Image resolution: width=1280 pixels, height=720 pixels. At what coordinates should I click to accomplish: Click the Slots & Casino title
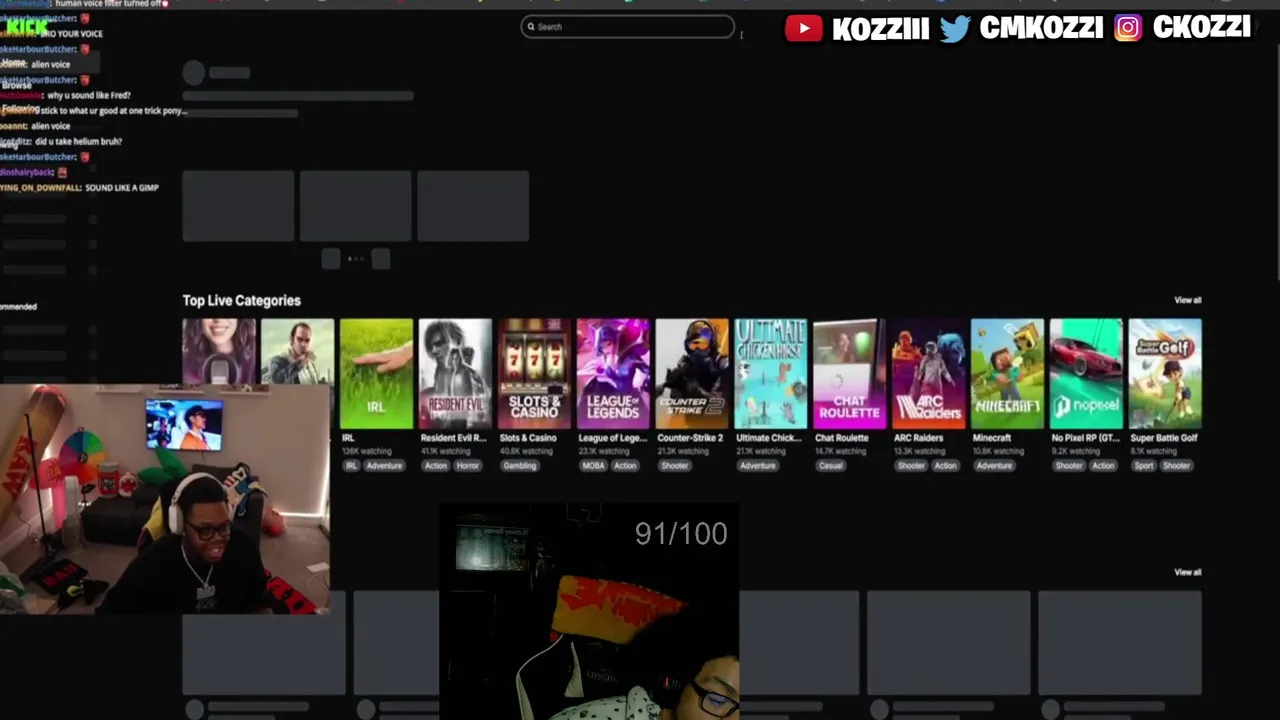[528, 438]
